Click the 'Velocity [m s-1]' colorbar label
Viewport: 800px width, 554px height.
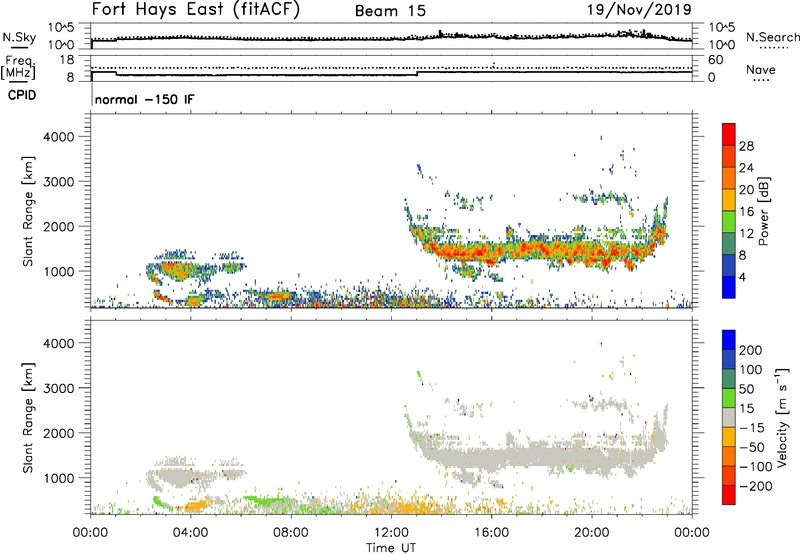pos(783,417)
